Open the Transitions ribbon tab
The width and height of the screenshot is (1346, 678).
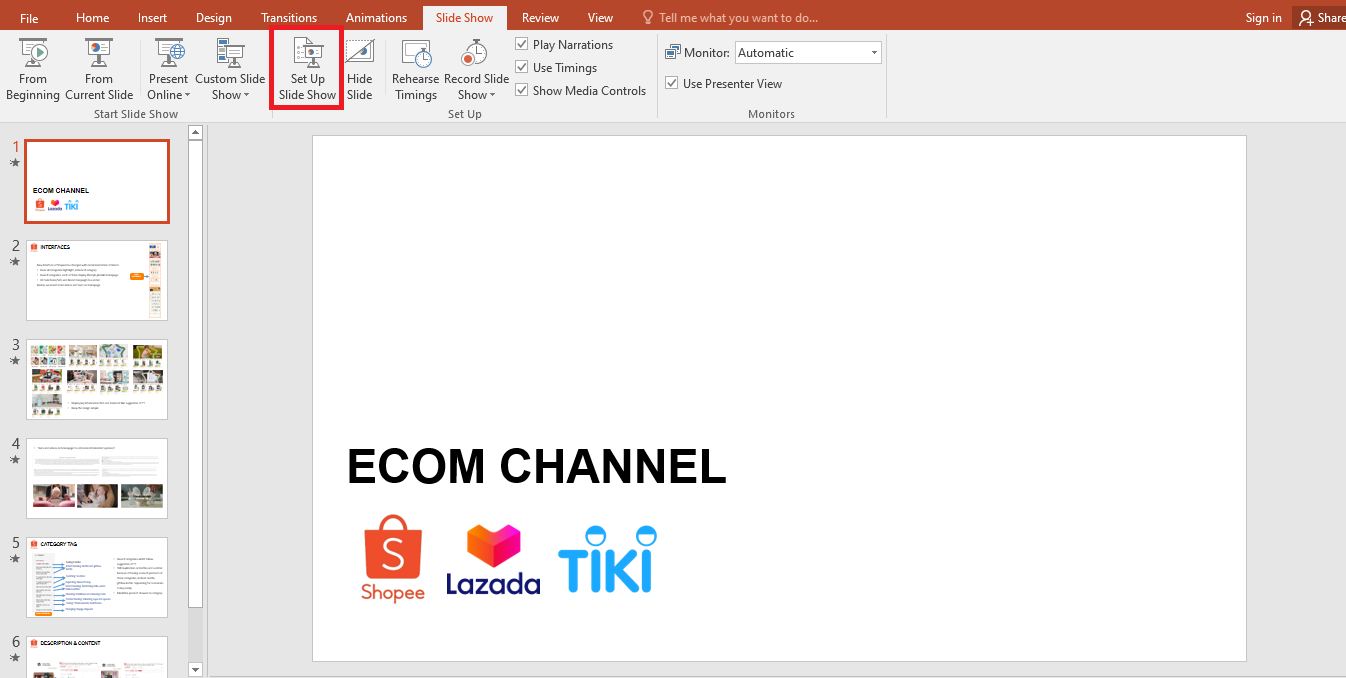pyautogui.click(x=289, y=17)
